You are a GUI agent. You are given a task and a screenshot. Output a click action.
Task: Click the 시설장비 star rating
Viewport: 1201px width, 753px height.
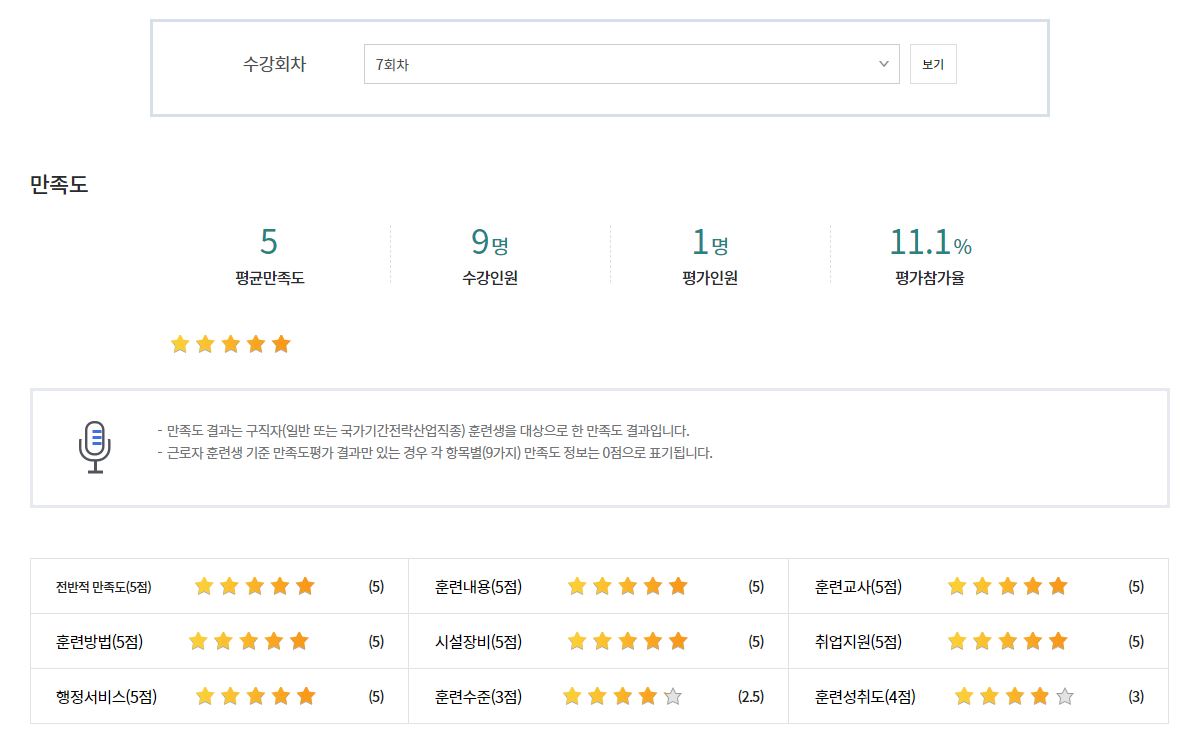627,641
